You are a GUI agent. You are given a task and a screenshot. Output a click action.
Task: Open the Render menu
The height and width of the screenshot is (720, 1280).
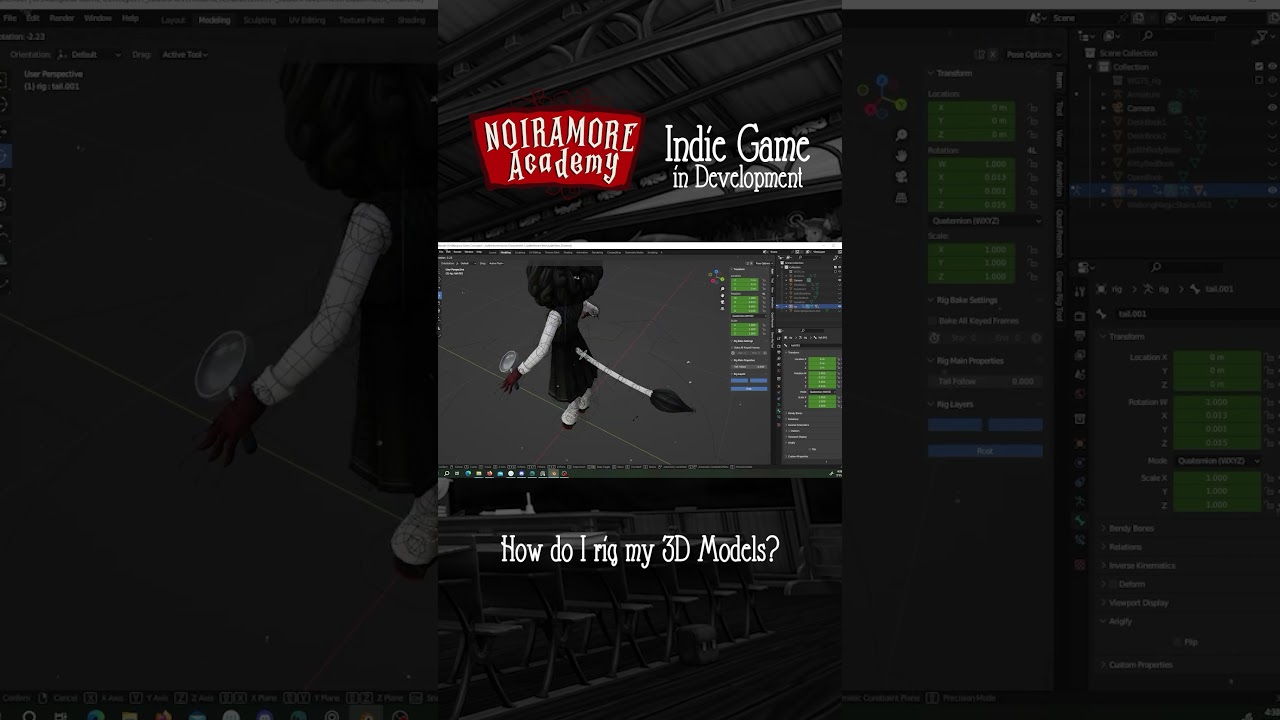(62, 19)
